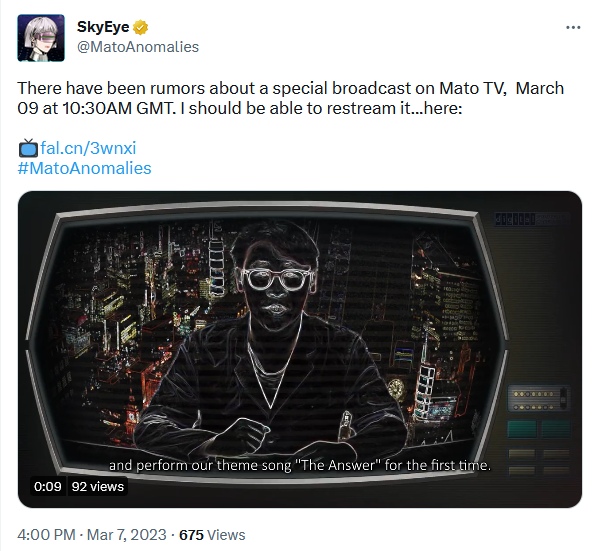This screenshot has width=597, height=551.
Task: Open the #MatoAnomalies hashtag
Action: [x=84, y=168]
